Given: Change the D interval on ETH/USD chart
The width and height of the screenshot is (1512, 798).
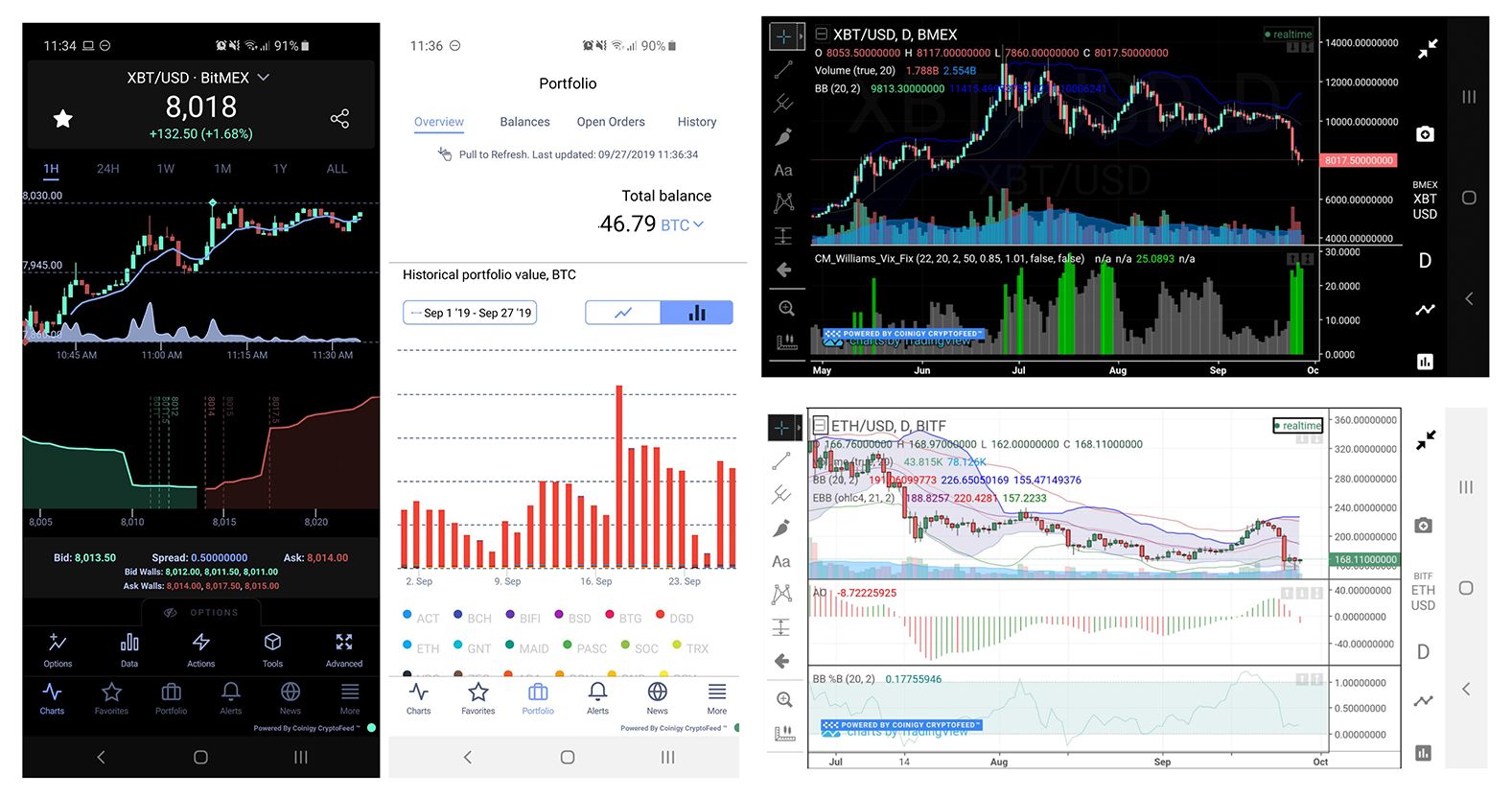Looking at the screenshot, I should click(1423, 652).
